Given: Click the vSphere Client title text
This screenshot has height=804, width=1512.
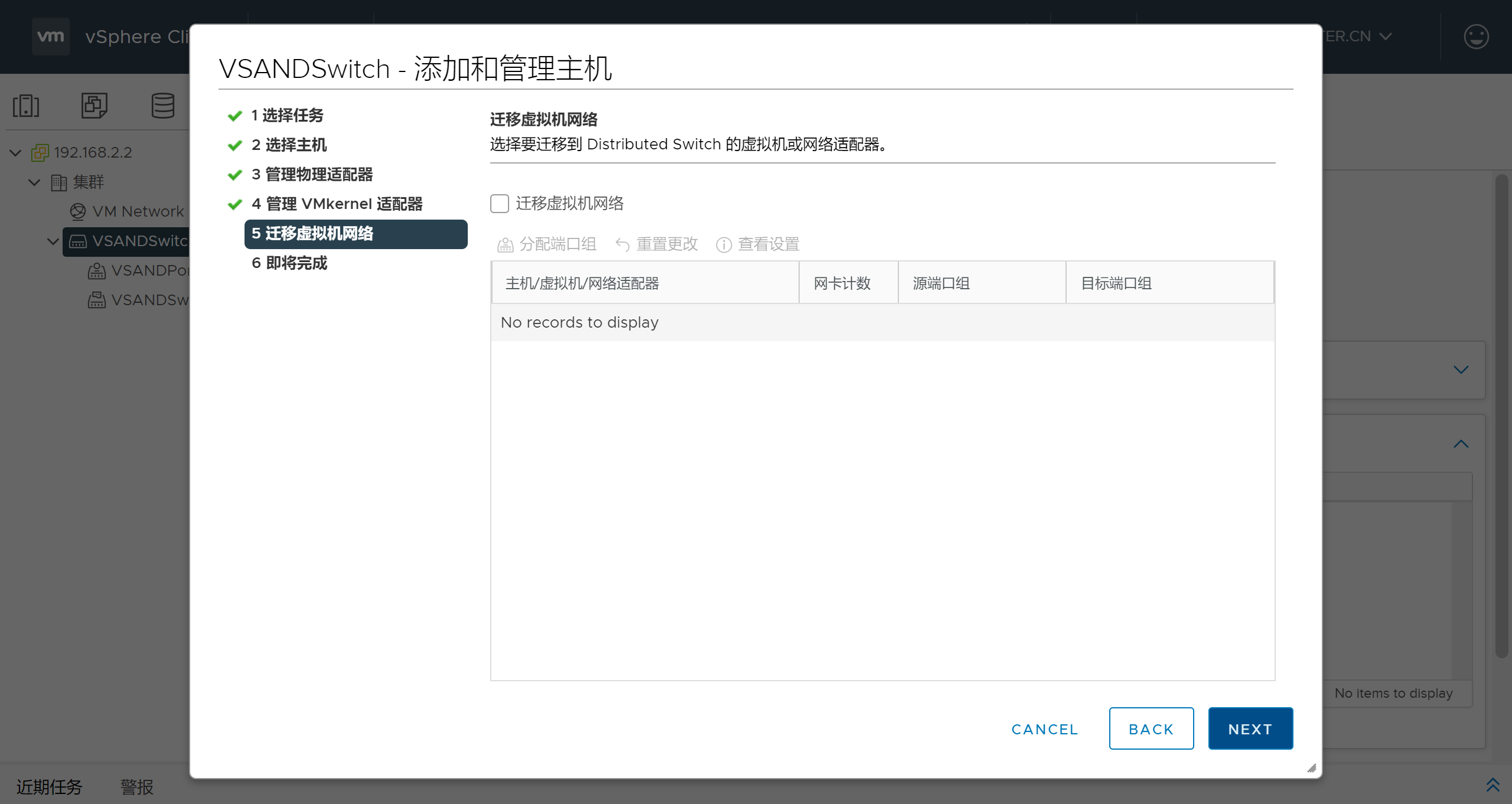Looking at the screenshot, I should pyautogui.click(x=137, y=37).
